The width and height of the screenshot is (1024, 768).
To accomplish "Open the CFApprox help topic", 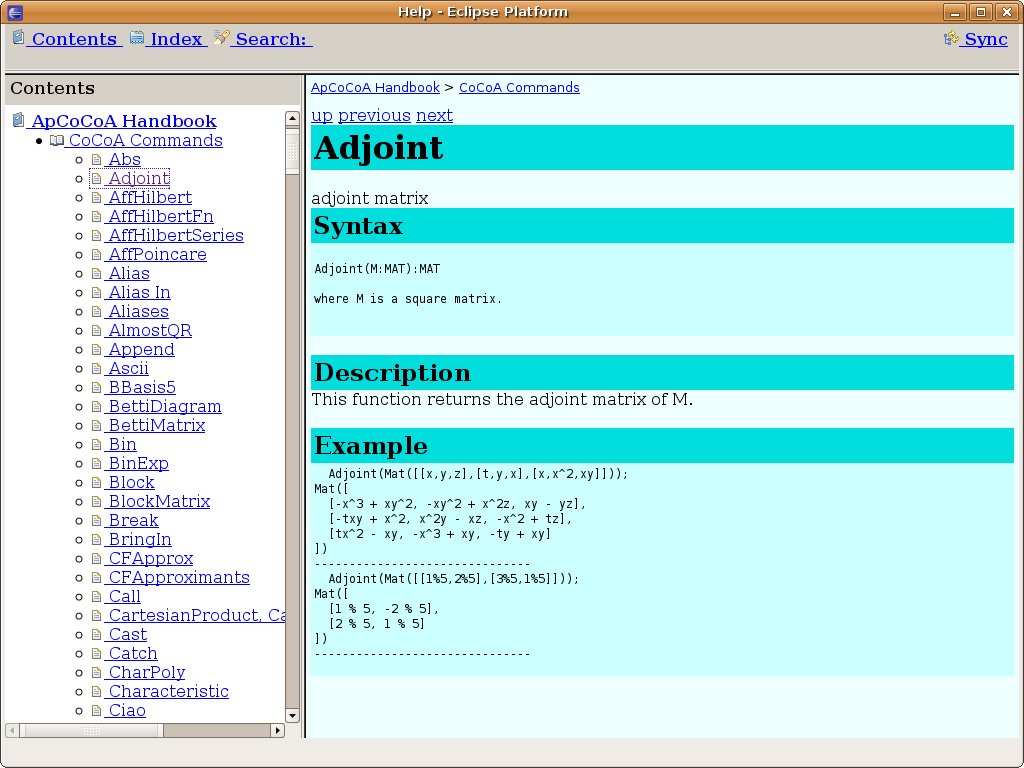I will pyautogui.click(x=151, y=558).
